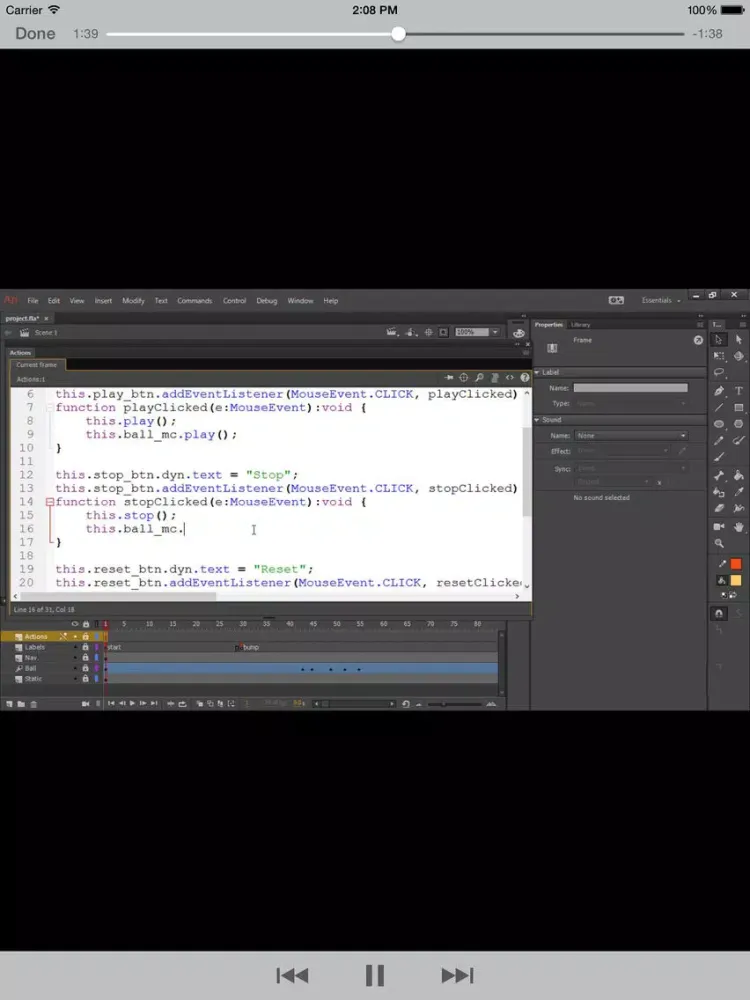Toggle lock on Ball layer
This screenshot has height=1000, width=750.
click(85, 668)
